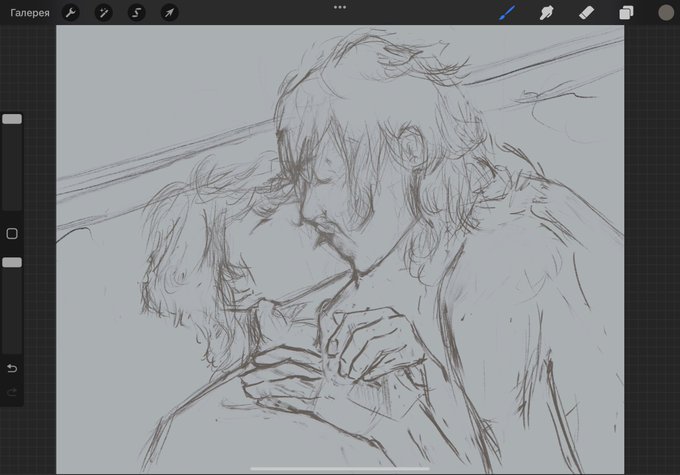
Task: Adjust the brush size slider handle
Action: (x=12, y=119)
